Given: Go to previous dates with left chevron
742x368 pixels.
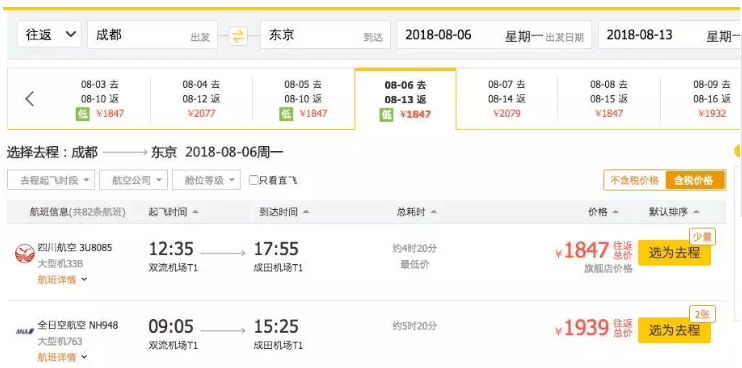Looking at the screenshot, I should (30, 99).
